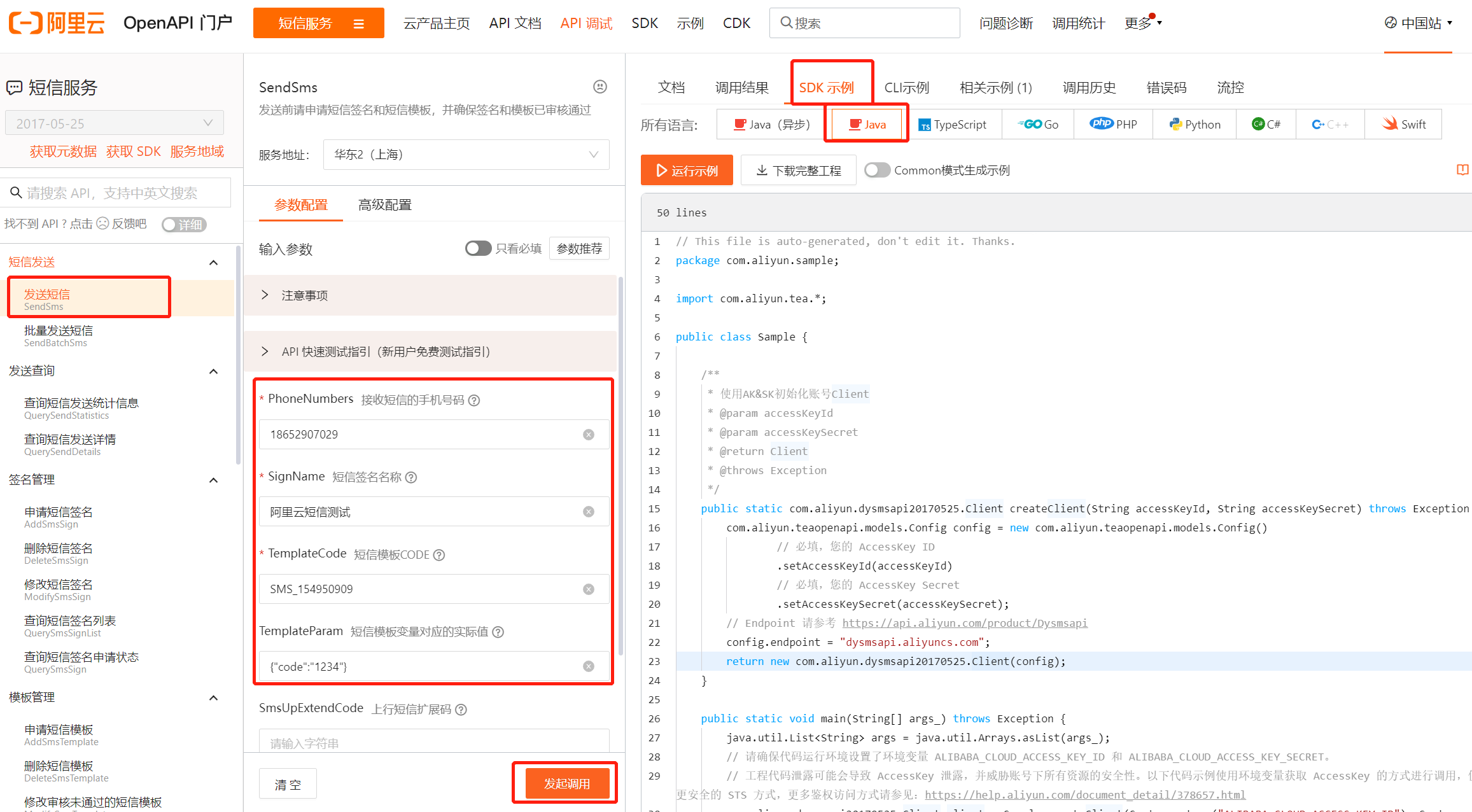Open the 中国站 site dropdown
The image size is (1472, 812).
click(x=1419, y=23)
